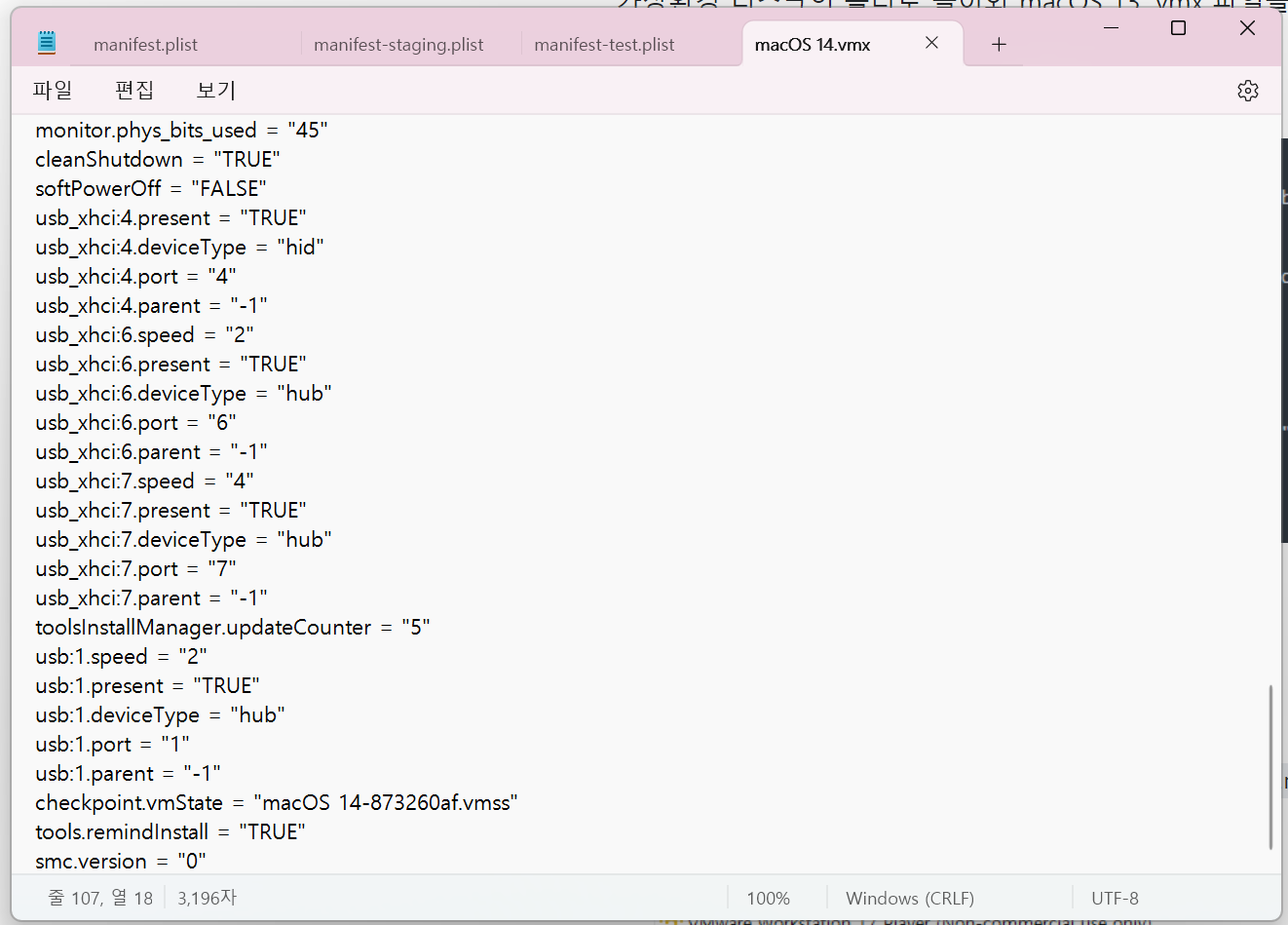Click the usb_xhci:6.speed line

[144, 335]
